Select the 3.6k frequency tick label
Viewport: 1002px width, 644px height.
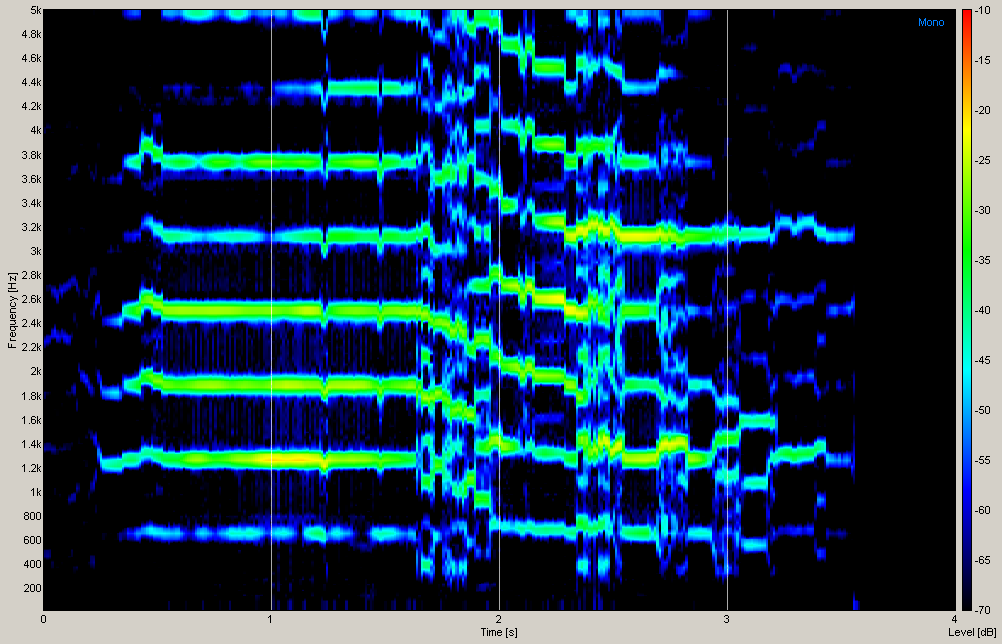coord(31,180)
